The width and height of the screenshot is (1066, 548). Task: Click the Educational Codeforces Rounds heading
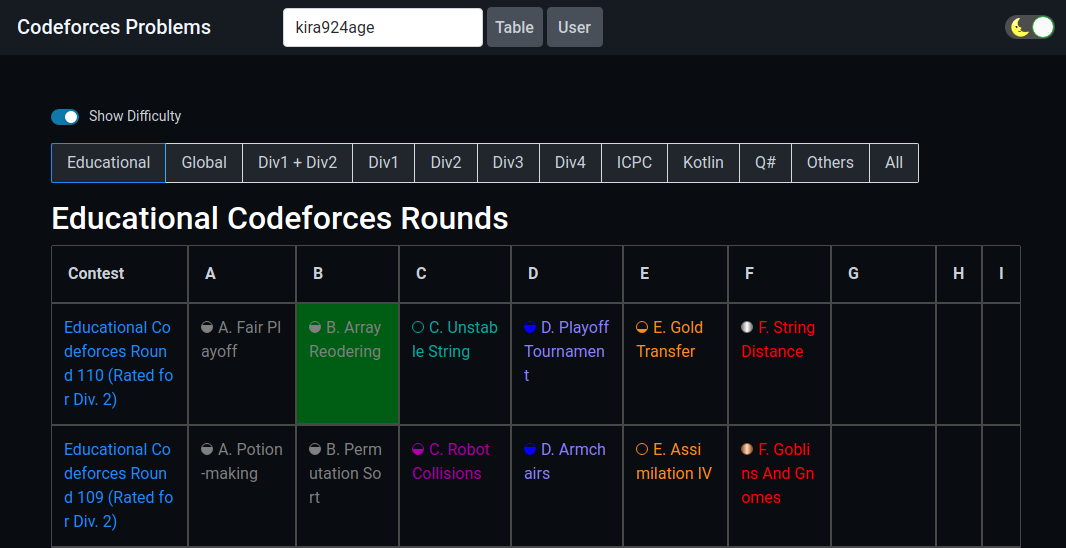click(x=280, y=219)
